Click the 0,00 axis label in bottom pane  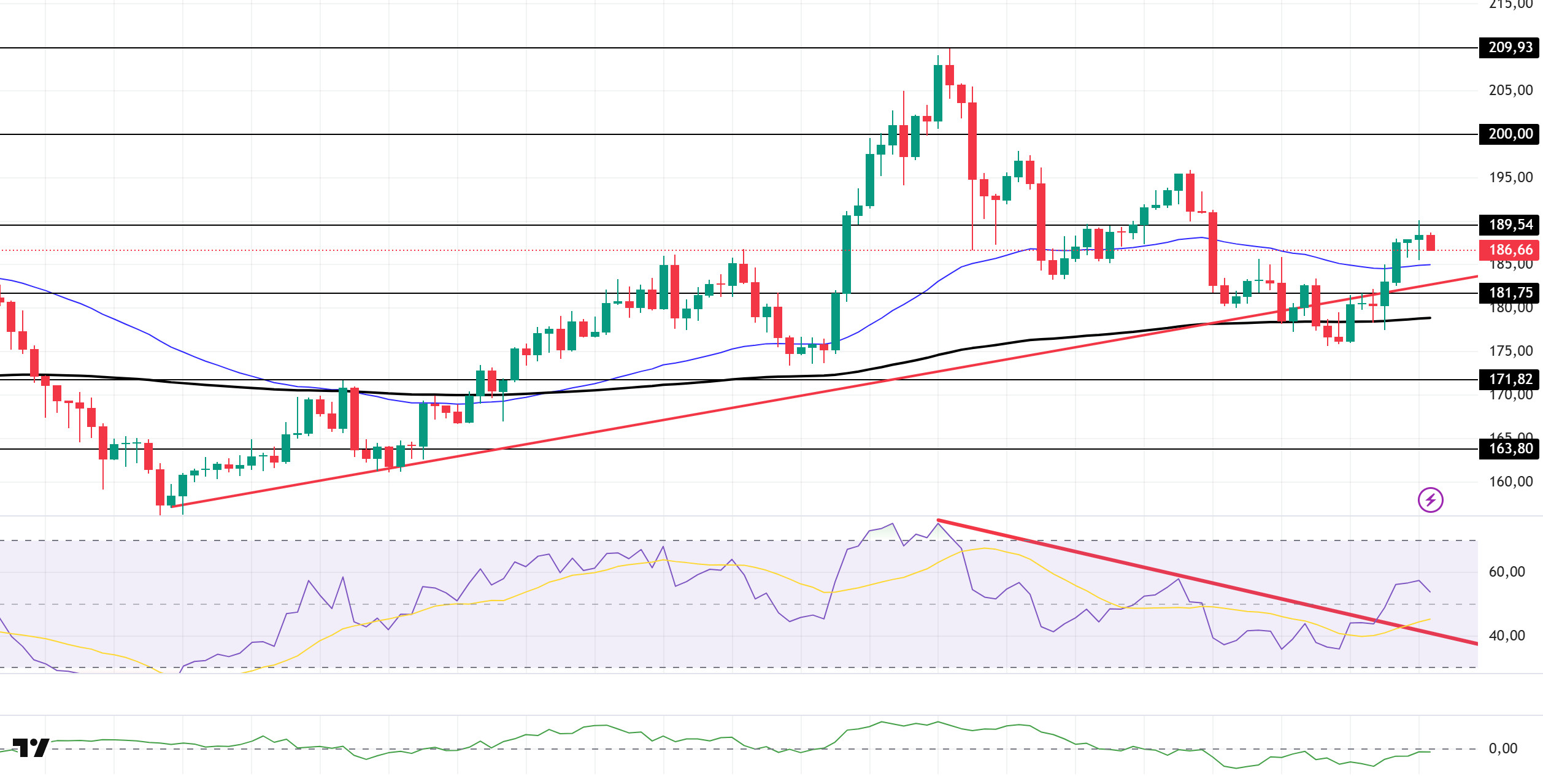tap(1503, 748)
